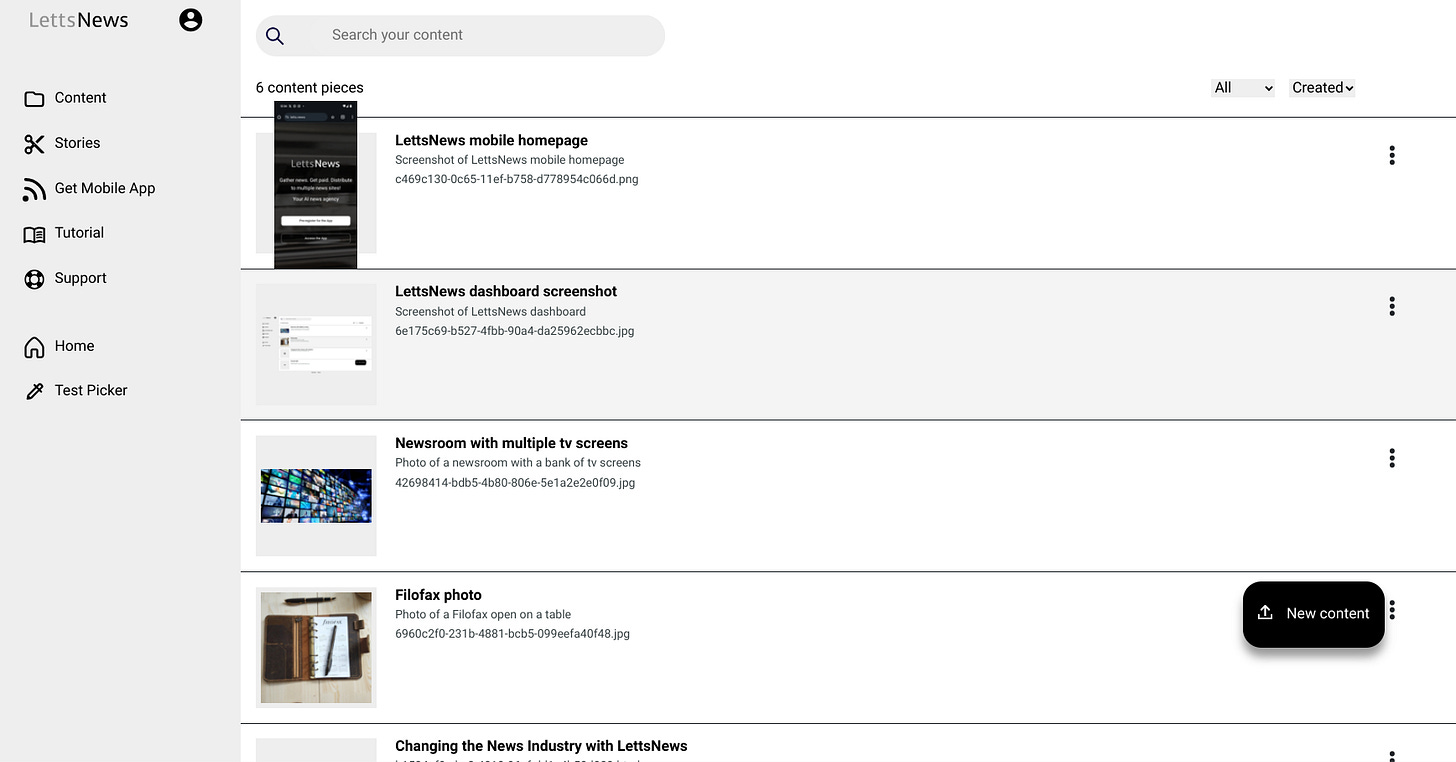Click the search magnifier icon
This screenshot has width=1456, height=762.
click(275, 35)
